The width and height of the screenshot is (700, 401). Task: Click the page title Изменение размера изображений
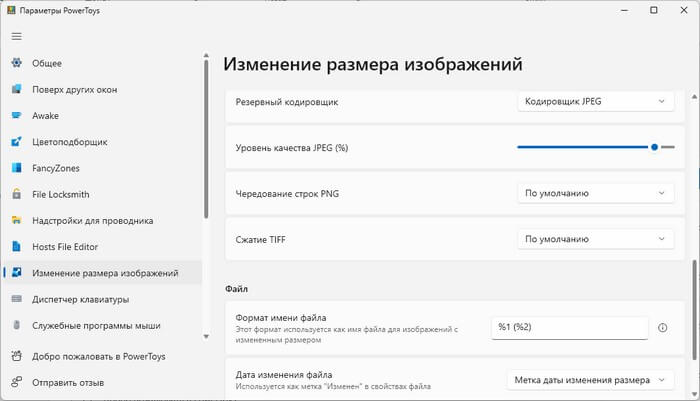[373, 64]
